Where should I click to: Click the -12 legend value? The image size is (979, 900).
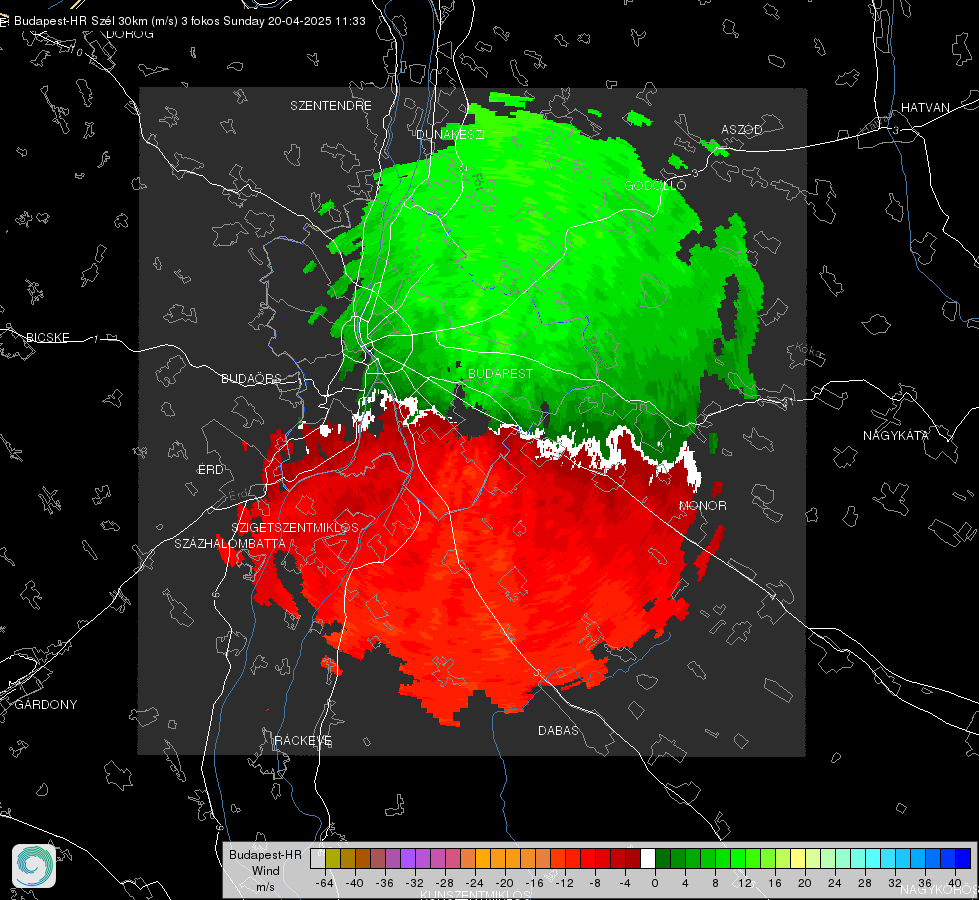(x=564, y=883)
